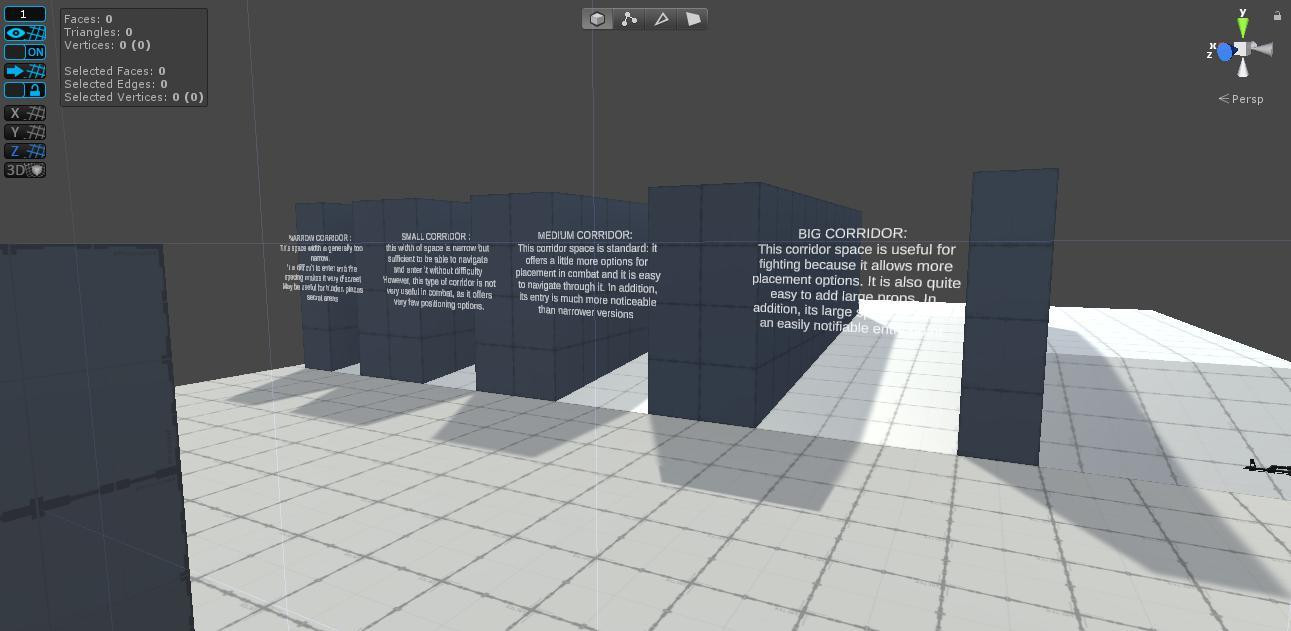The height and width of the screenshot is (631, 1291).
Task: Click the scene gizmo center cube
Action: click(1241, 49)
